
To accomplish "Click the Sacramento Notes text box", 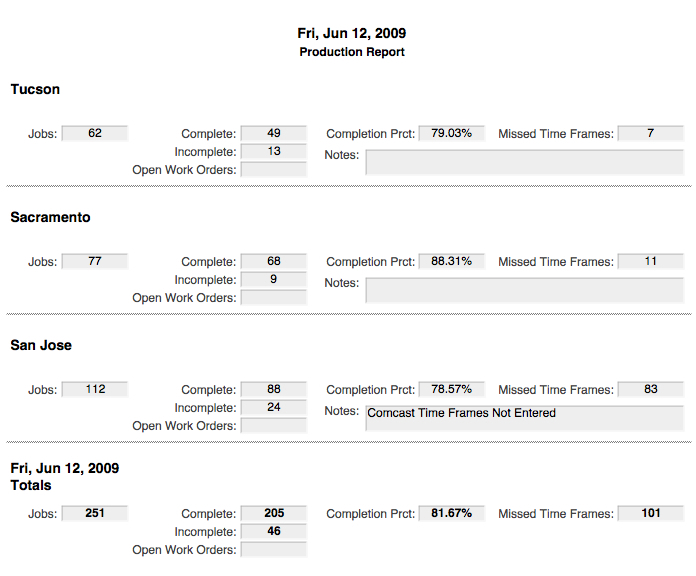I will click(524, 291).
